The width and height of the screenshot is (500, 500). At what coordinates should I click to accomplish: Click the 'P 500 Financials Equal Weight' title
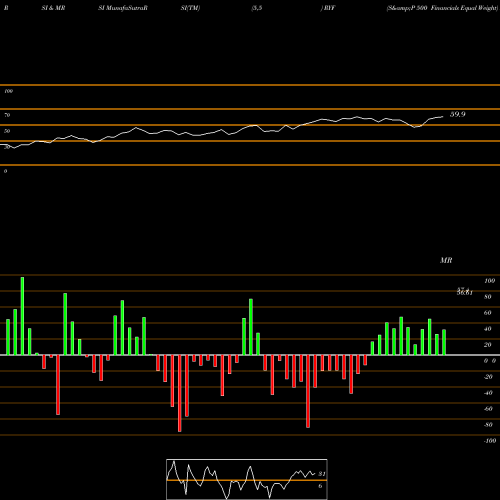[454, 8]
